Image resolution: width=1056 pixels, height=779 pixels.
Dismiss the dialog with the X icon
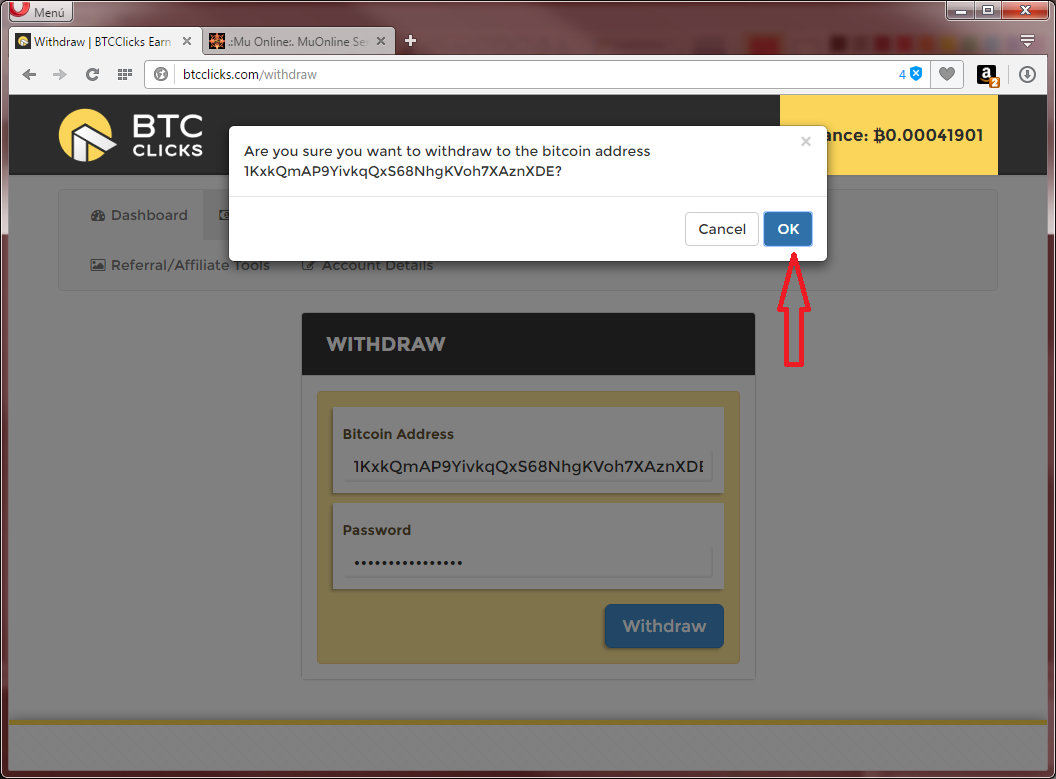pyautogui.click(x=805, y=142)
